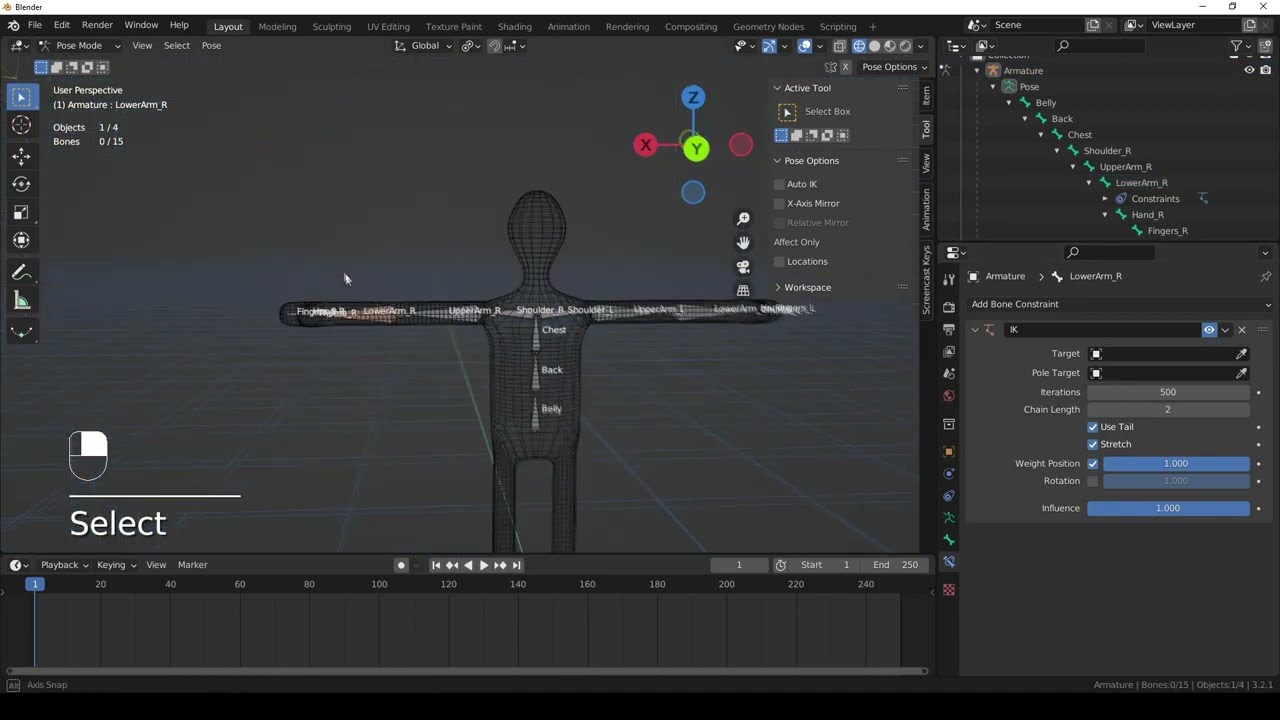Activate the Rotate tool
Screen dimensions: 1280x720
pos(21,184)
